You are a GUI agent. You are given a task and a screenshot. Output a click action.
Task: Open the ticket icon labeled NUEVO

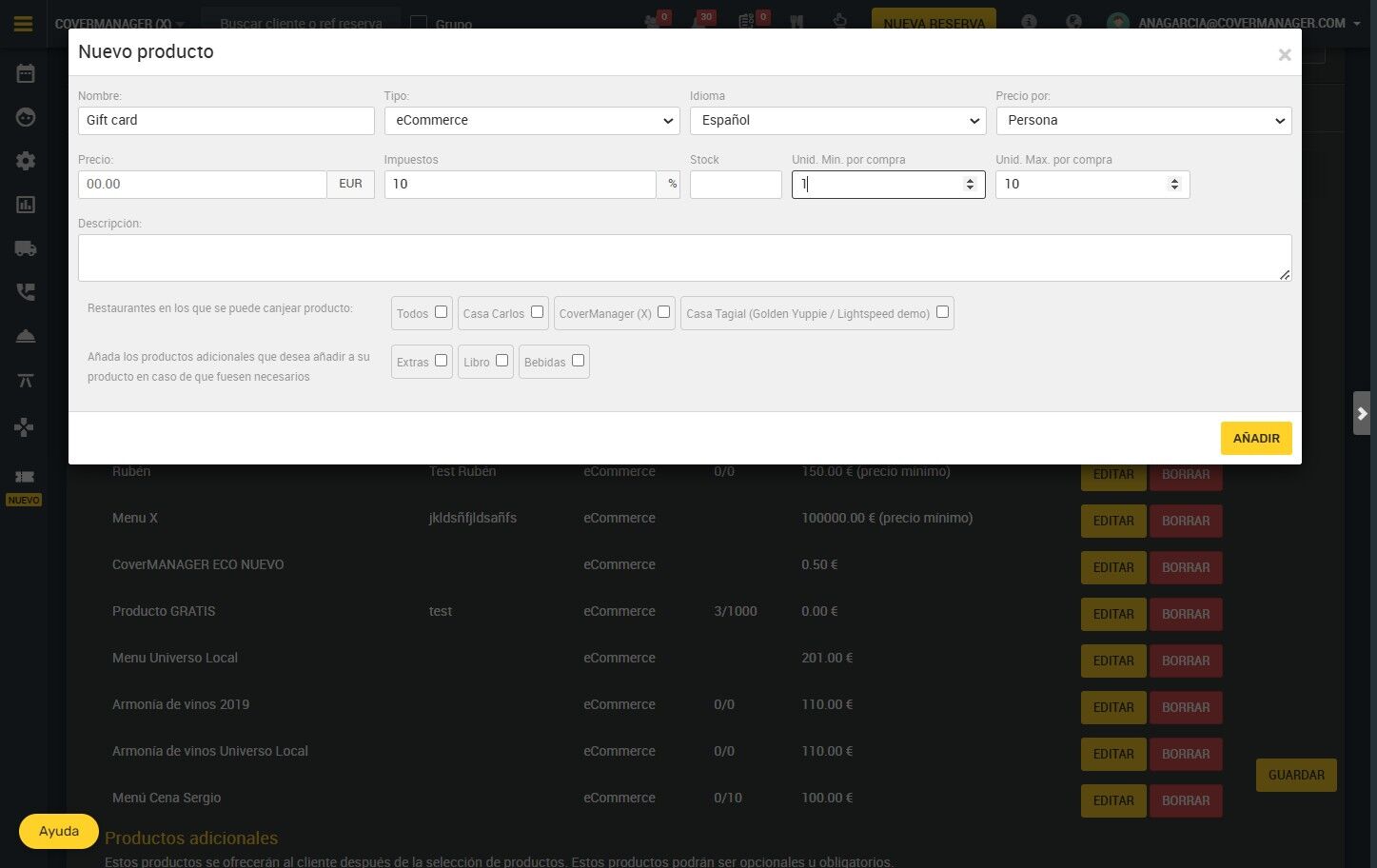pos(24,477)
